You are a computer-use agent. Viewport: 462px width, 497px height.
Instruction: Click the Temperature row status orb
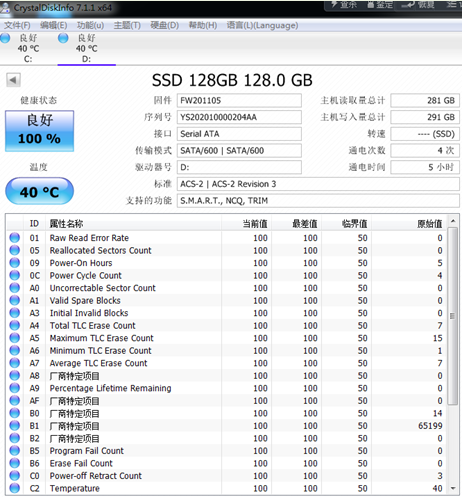point(15,488)
